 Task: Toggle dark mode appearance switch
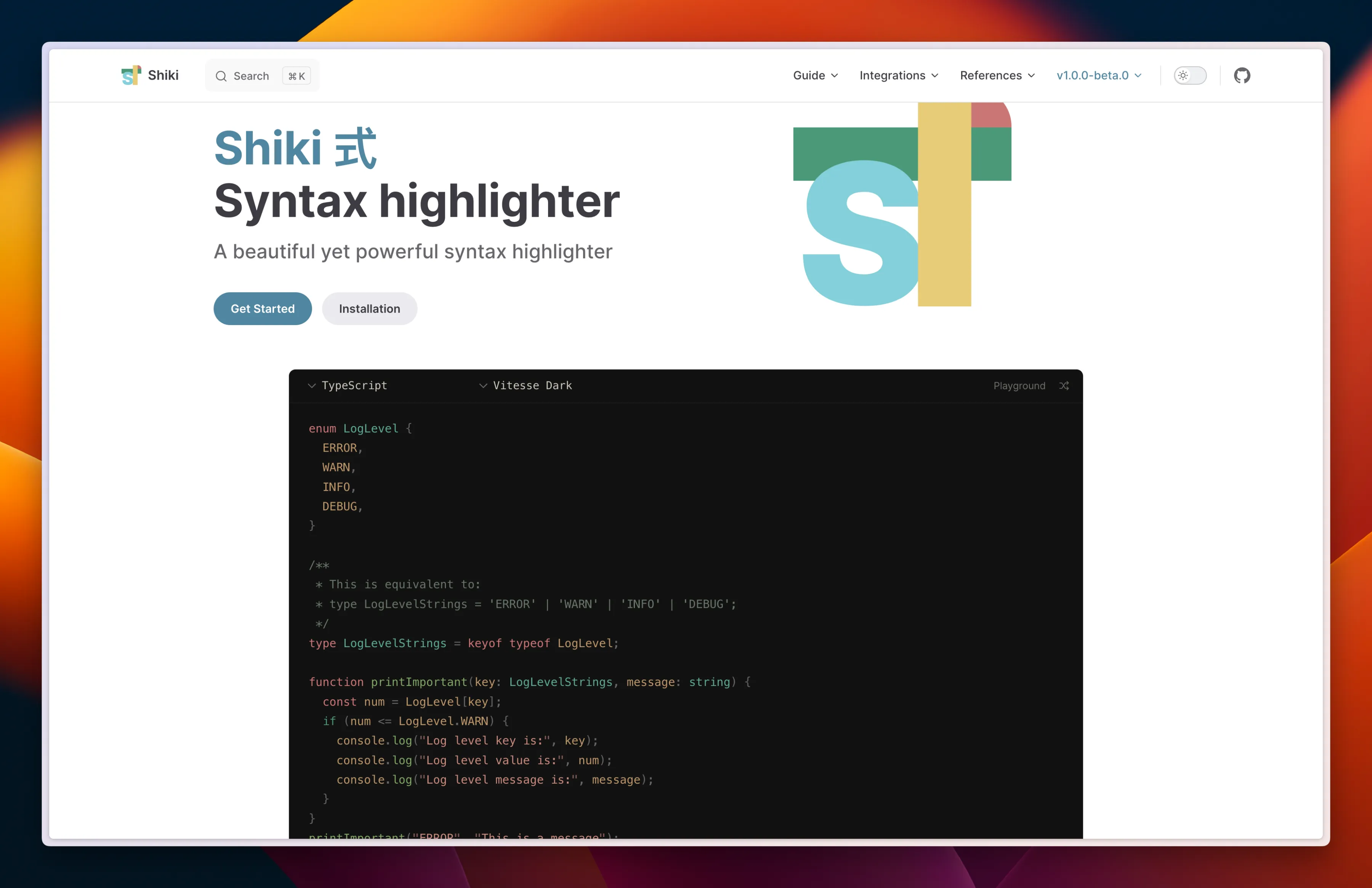1191,75
